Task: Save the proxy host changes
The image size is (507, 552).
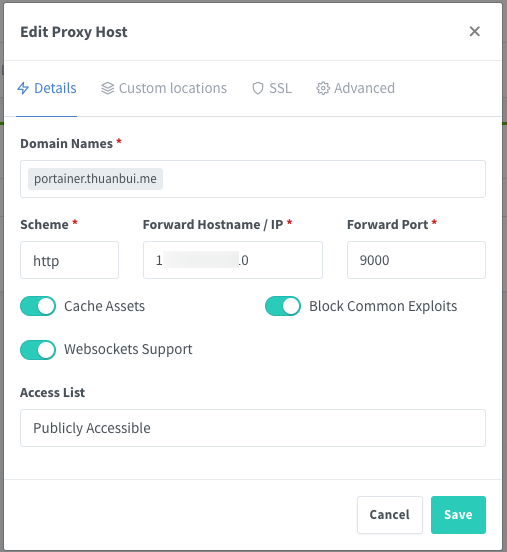Action: 458,515
